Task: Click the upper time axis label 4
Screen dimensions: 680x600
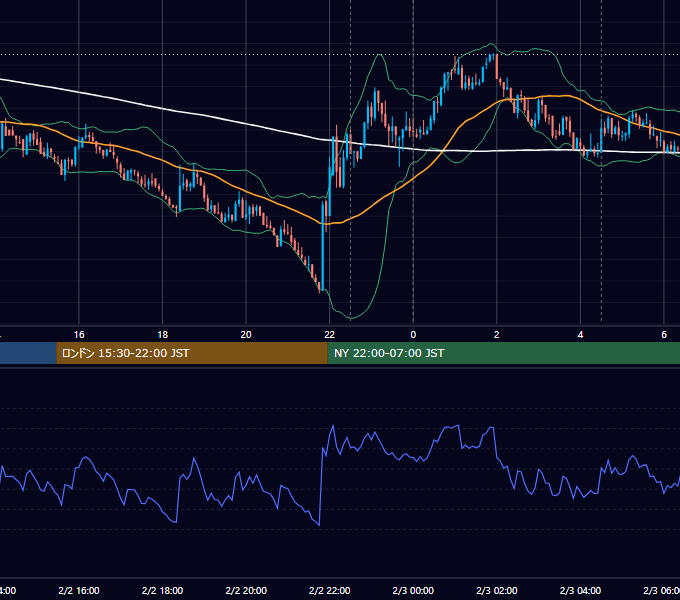Action: [580, 335]
